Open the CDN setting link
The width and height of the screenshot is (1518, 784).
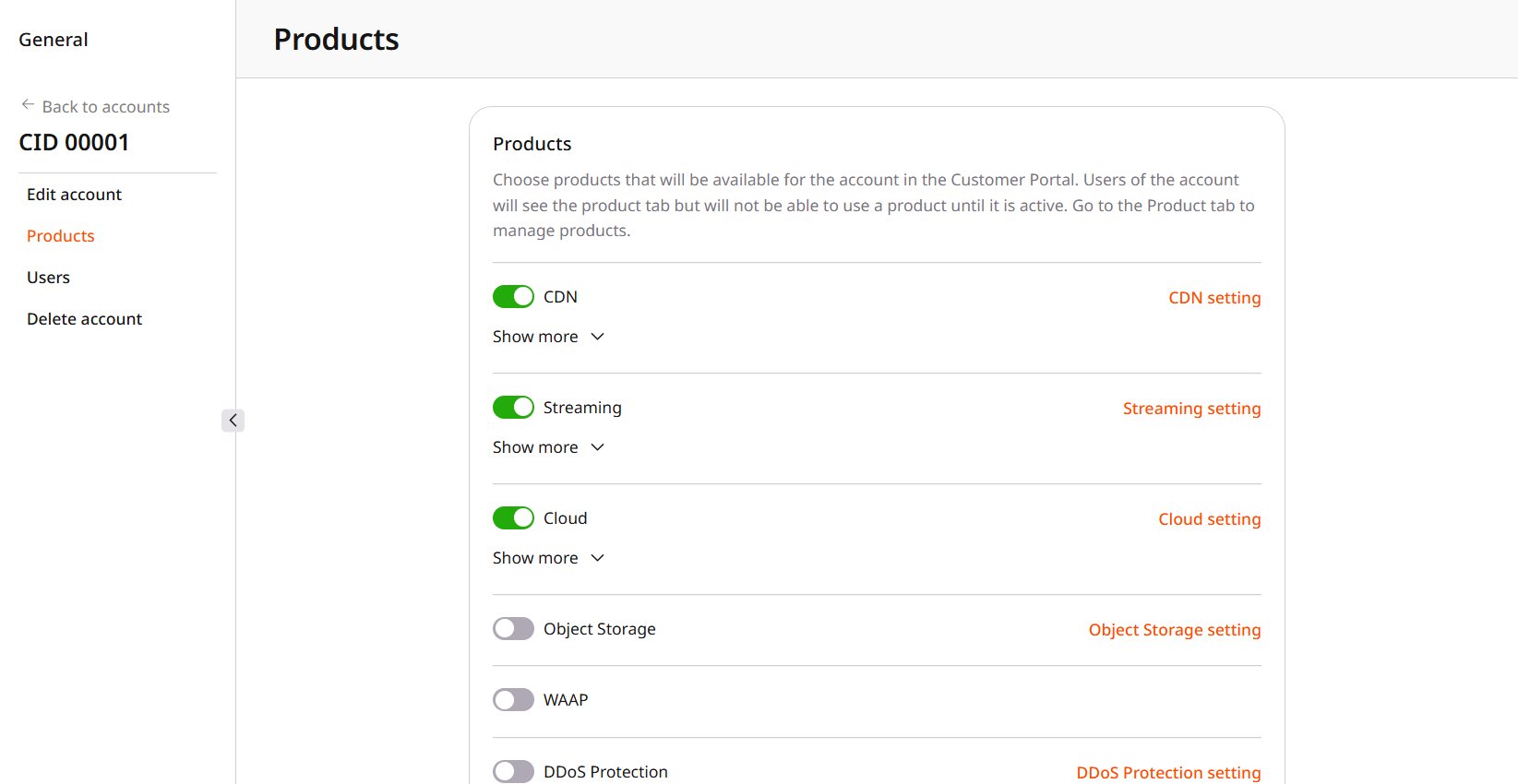[x=1214, y=298]
